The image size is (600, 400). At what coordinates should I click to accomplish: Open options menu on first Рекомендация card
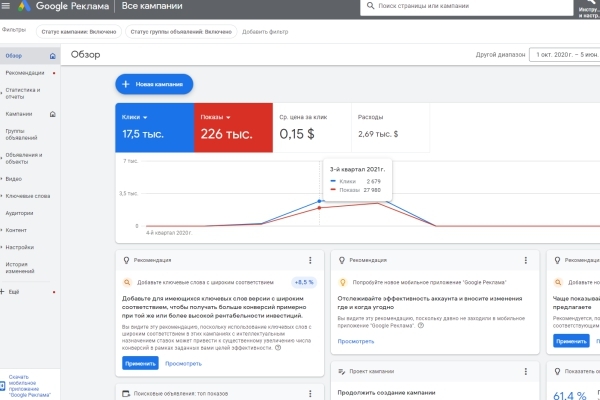tap(310, 260)
